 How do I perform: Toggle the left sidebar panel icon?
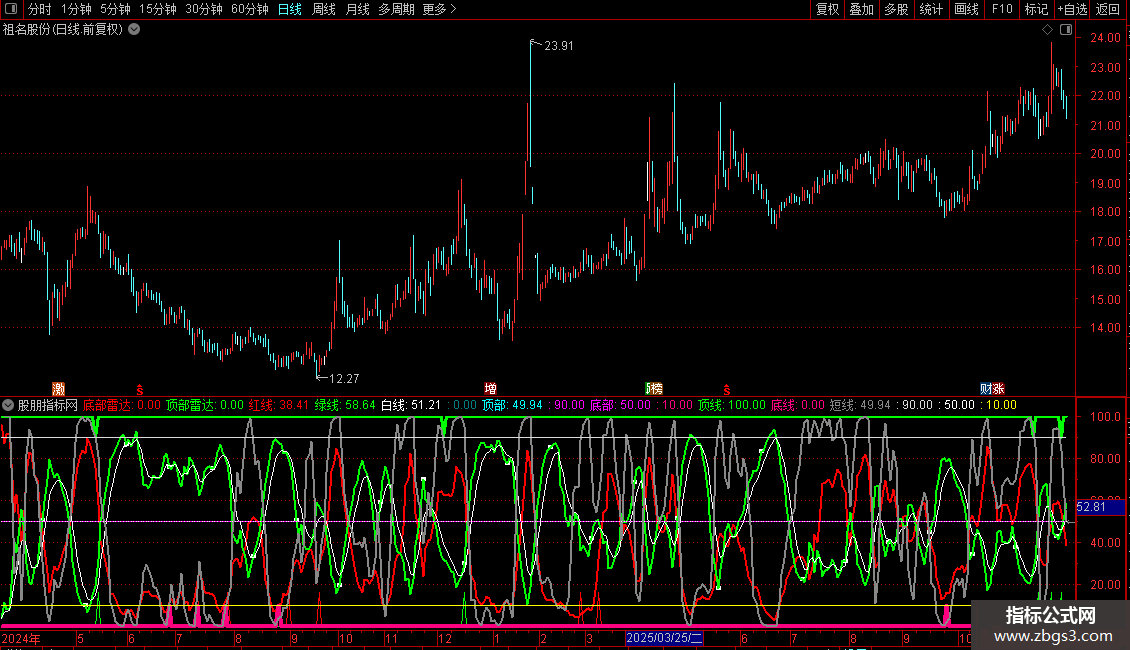point(10,9)
